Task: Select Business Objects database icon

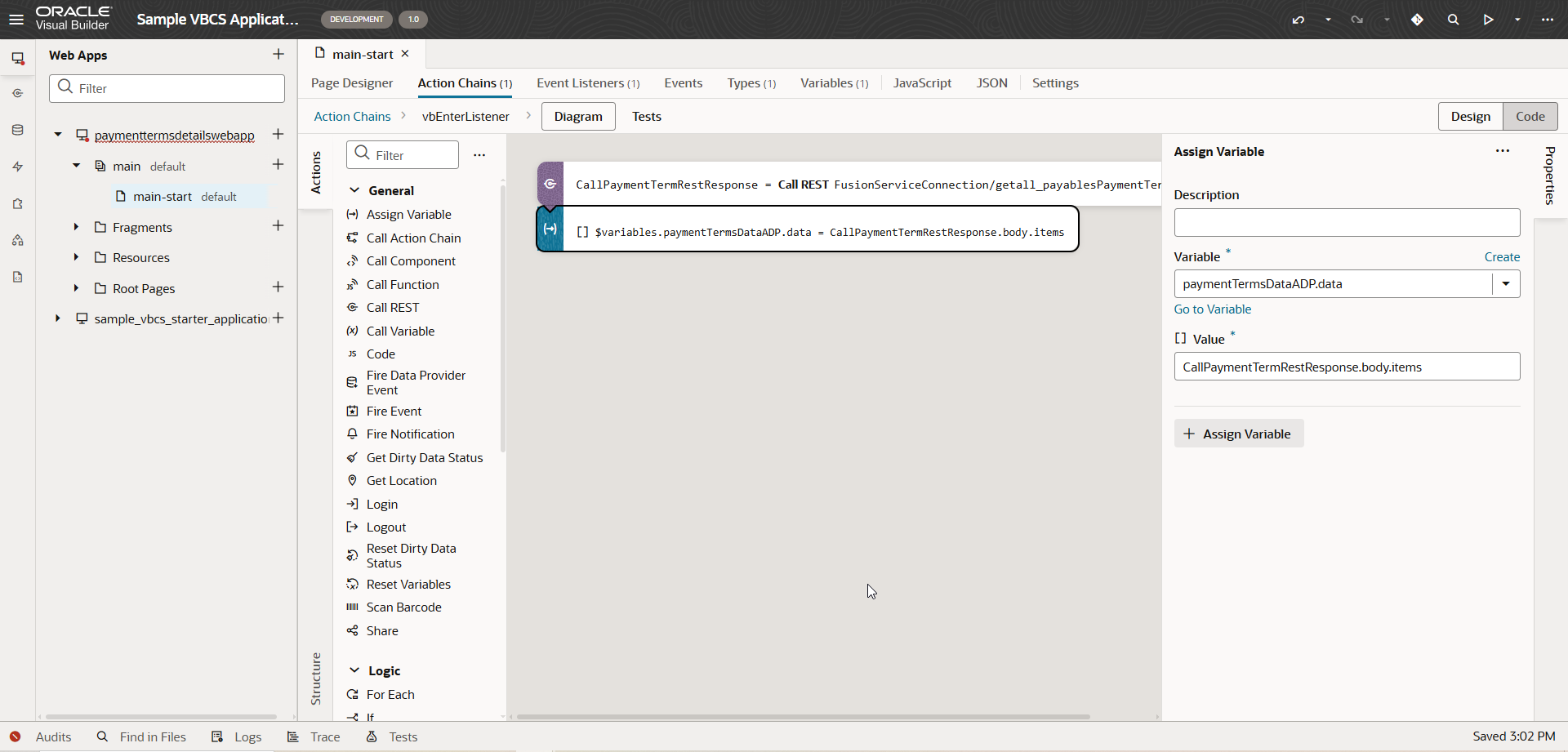Action: point(17,130)
